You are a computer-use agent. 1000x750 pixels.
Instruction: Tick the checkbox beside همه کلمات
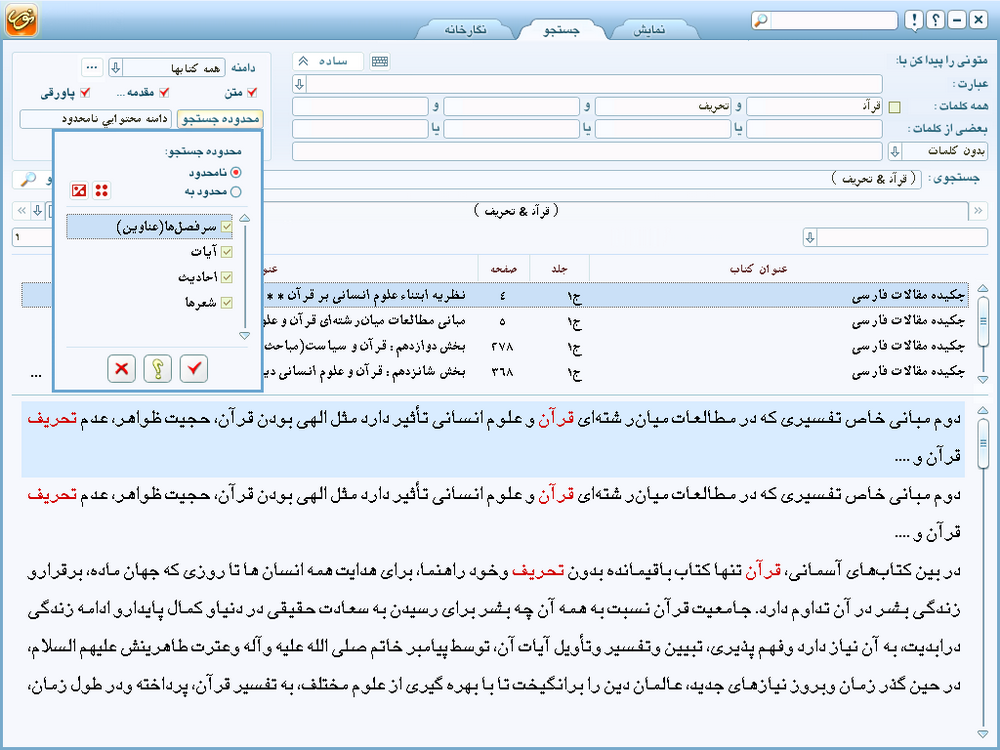pos(895,107)
